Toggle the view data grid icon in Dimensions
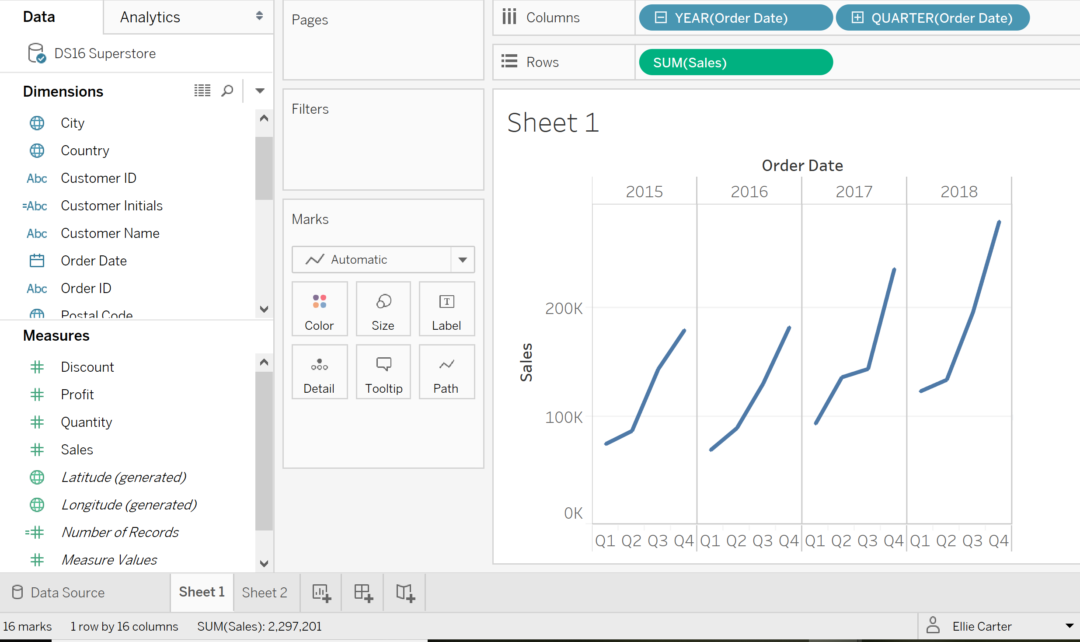Viewport: 1080px width, 642px height. [x=202, y=90]
